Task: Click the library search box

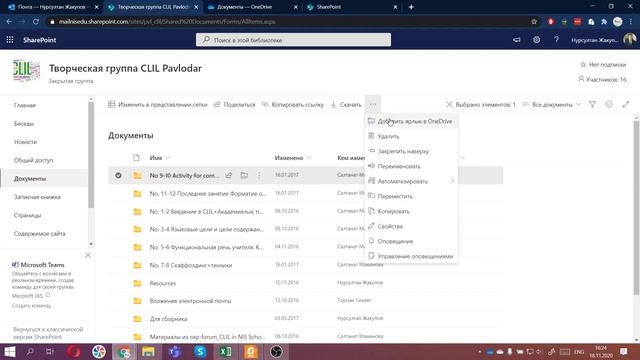Action: [293, 40]
